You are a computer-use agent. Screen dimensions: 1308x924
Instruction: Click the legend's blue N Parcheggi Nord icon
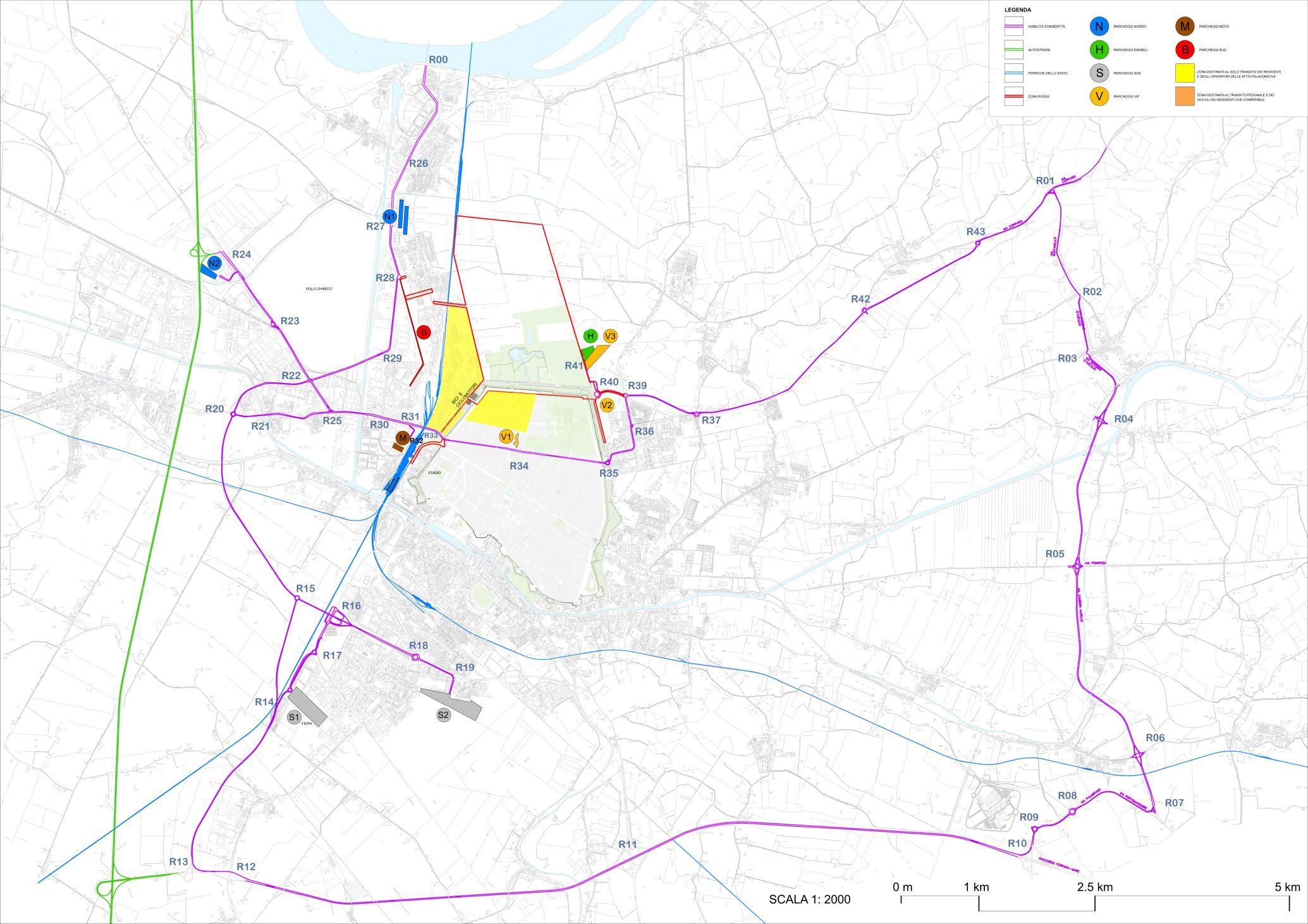[1099, 27]
